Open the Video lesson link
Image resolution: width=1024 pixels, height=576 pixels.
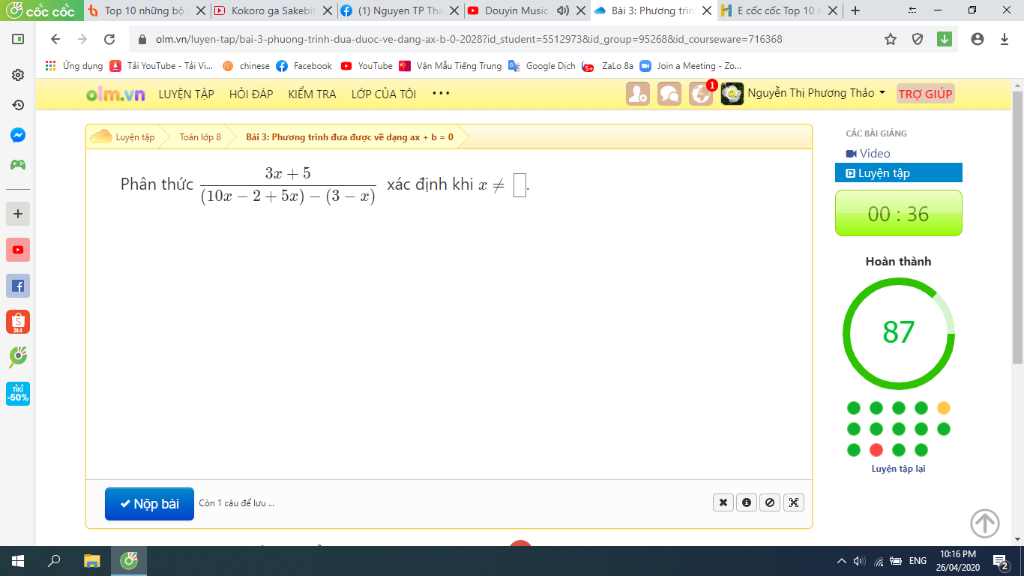click(868, 153)
